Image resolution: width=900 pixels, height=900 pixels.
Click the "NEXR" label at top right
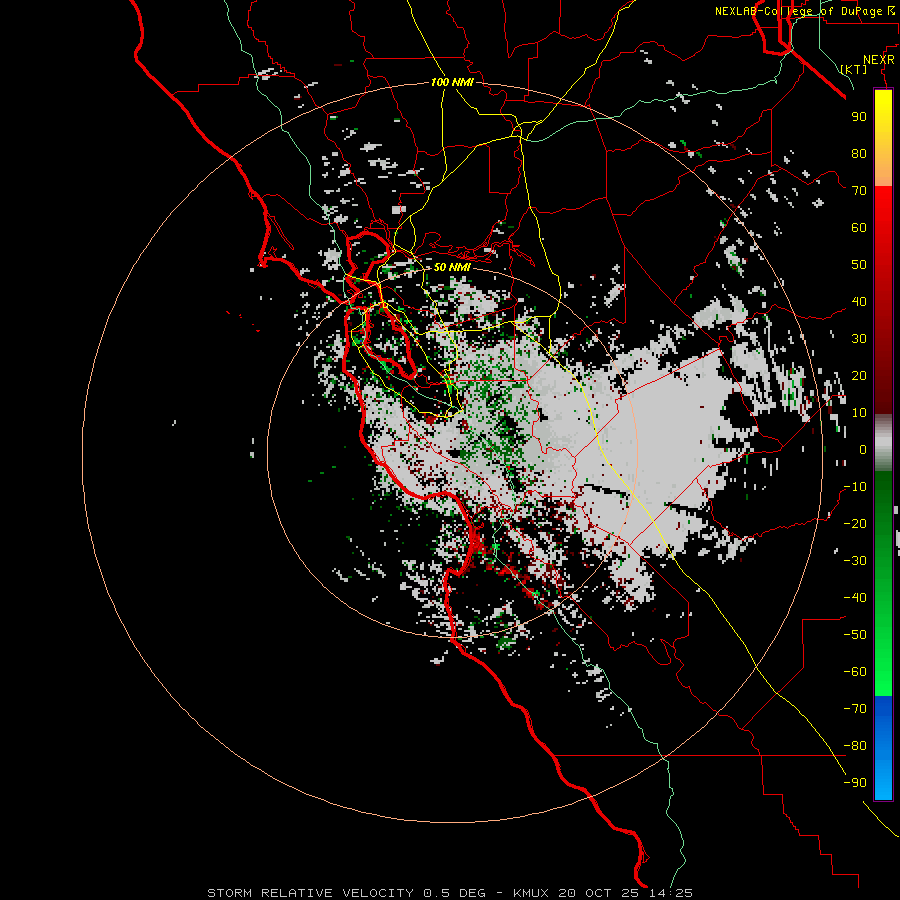pyautogui.click(x=879, y=60)
